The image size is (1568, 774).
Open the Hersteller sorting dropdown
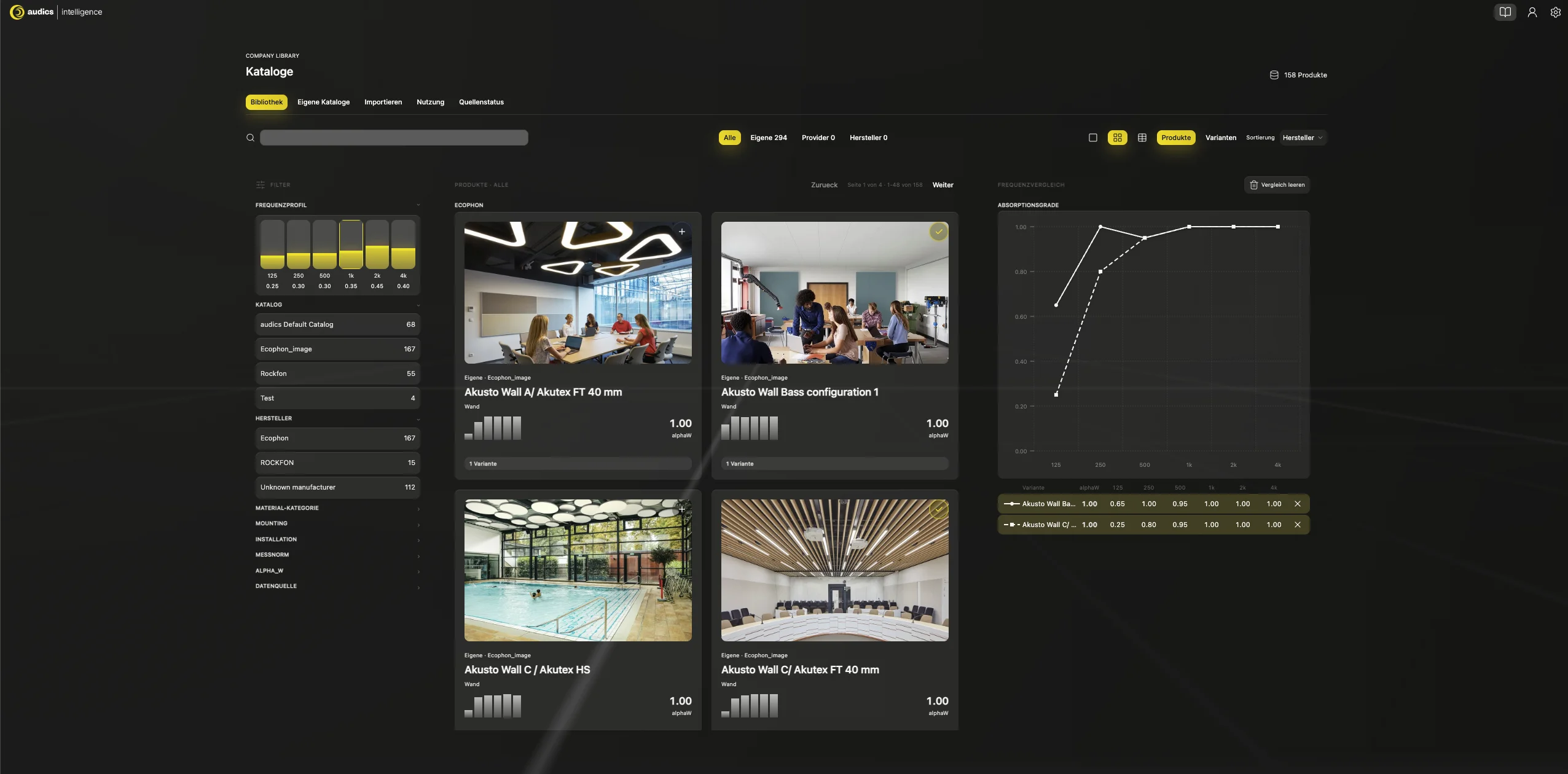(1303, 138)
